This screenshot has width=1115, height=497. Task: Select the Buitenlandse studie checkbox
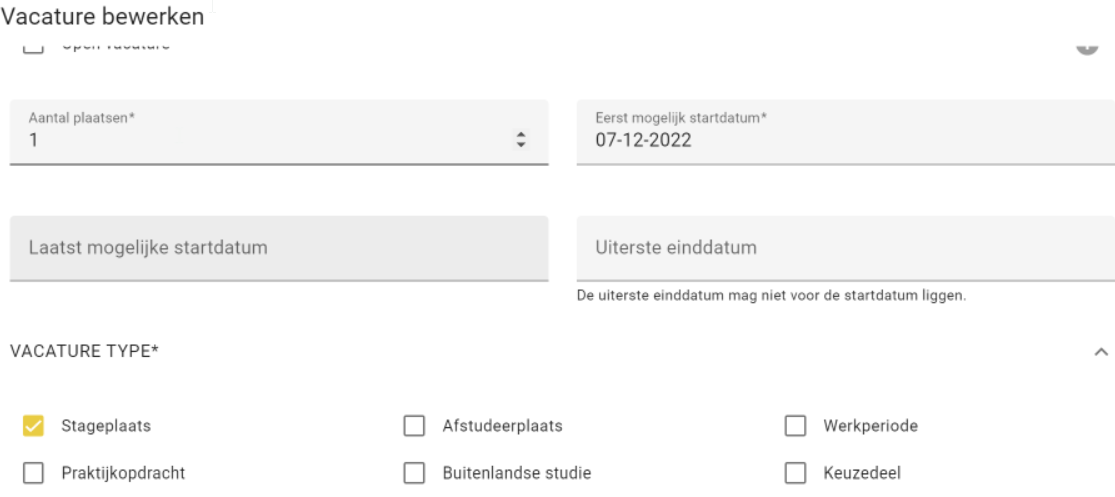click(x=414, y=473)
